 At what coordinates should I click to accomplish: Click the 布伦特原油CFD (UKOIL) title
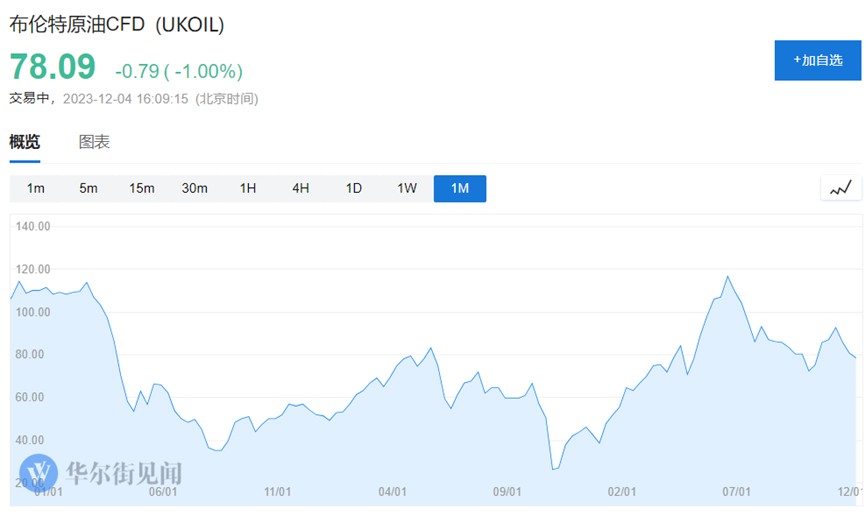(117, 26)
